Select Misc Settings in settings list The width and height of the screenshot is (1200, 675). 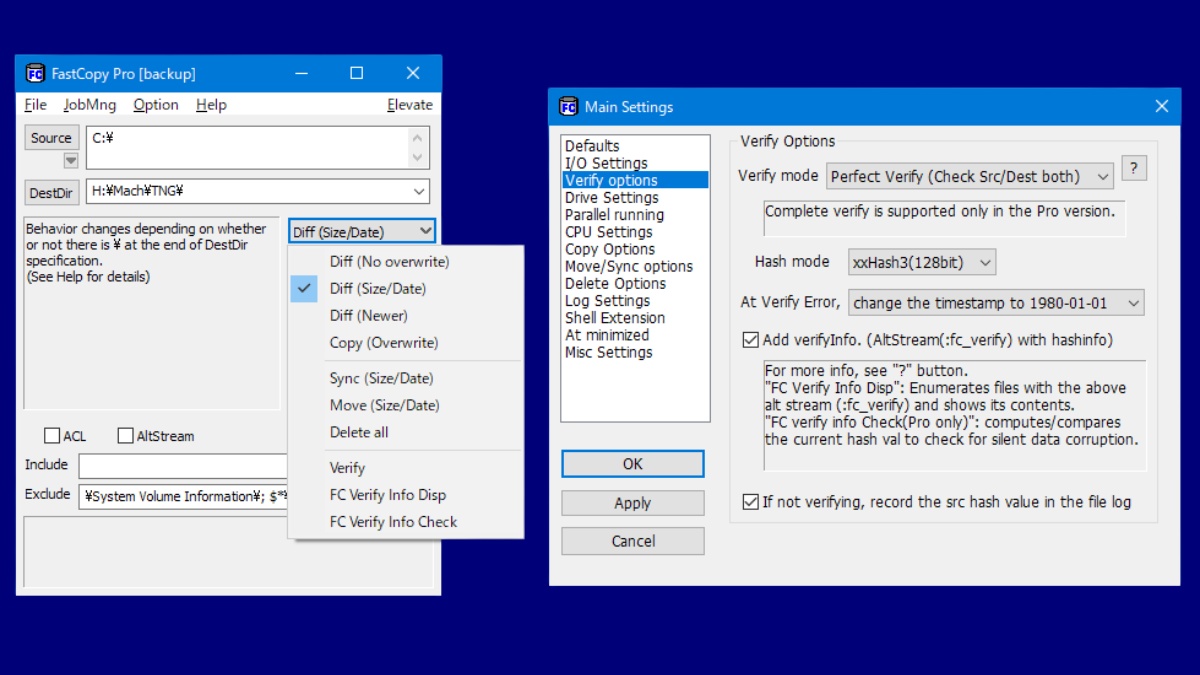pos(635,352)
